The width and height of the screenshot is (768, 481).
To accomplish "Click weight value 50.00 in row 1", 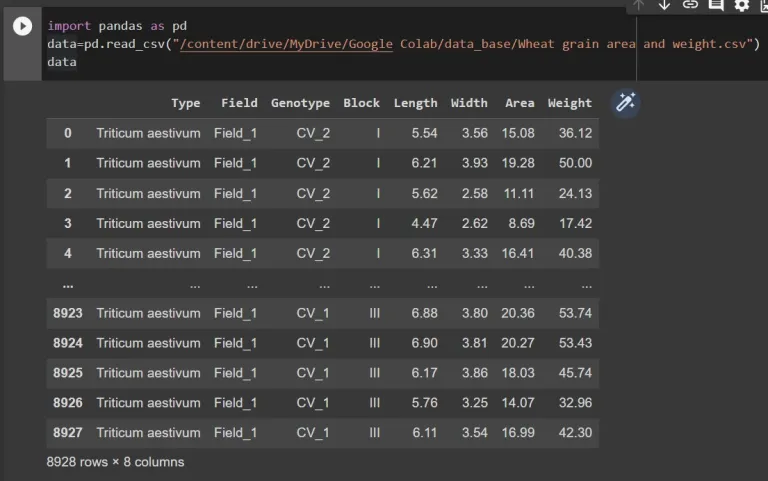I will coord(575,163).
